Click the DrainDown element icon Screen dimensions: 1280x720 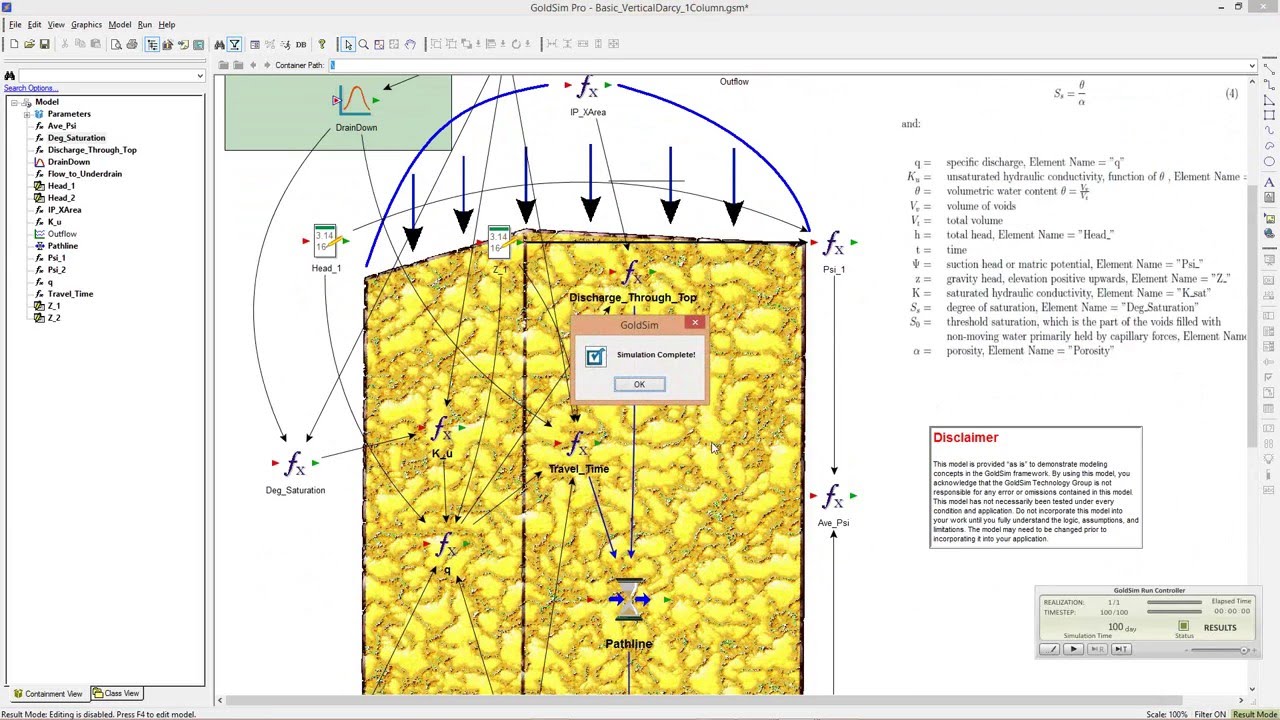354,100
